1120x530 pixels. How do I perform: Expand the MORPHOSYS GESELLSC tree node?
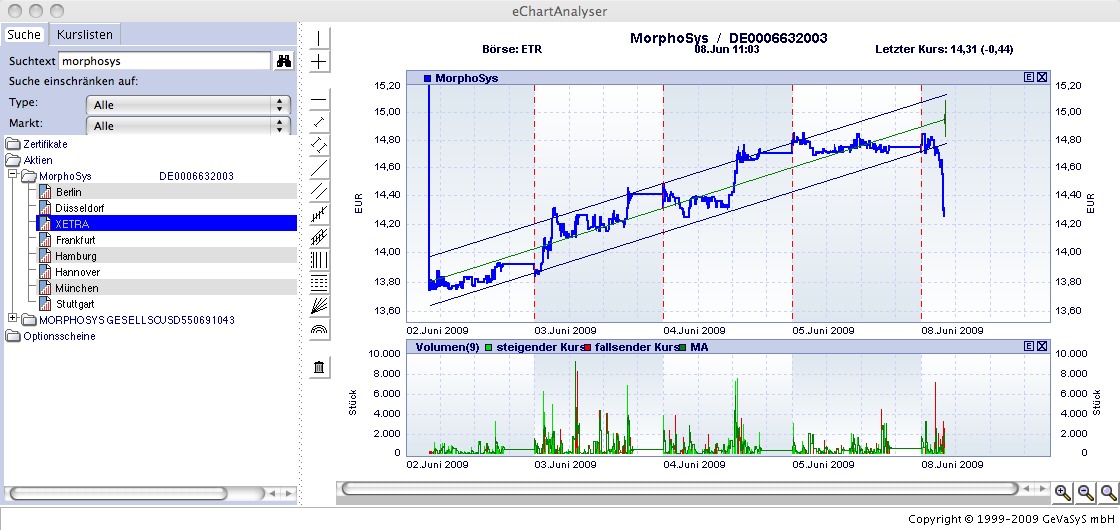coord(13,318)
